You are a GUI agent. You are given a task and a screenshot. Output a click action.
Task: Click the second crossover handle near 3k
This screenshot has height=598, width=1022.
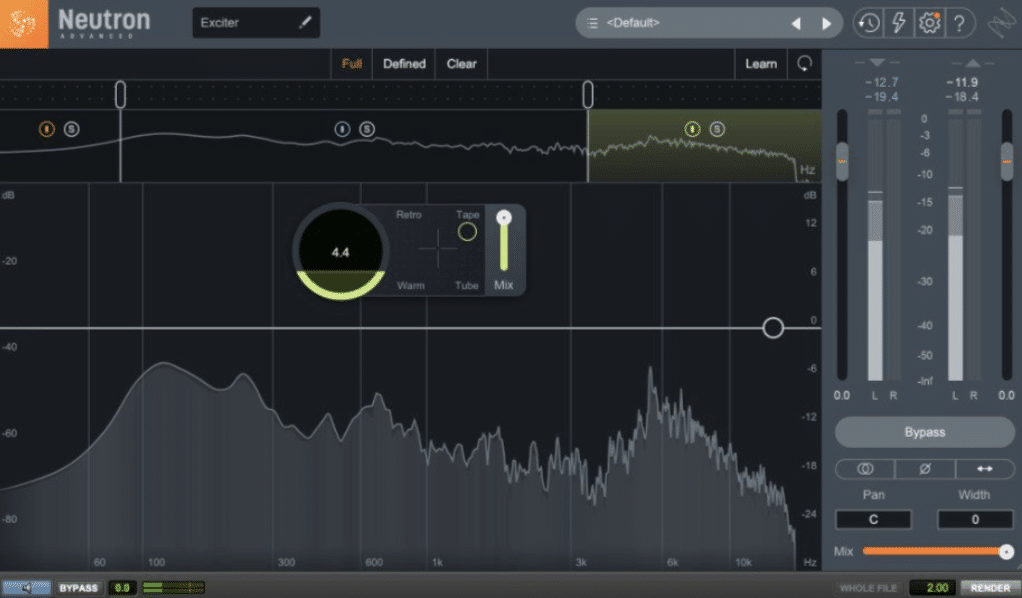[x=588, y=95]
